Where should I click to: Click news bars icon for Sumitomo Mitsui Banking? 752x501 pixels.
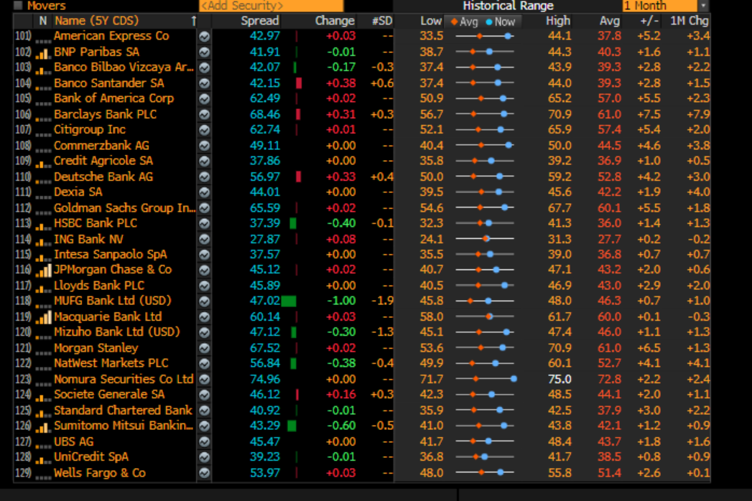coord(43,427)
